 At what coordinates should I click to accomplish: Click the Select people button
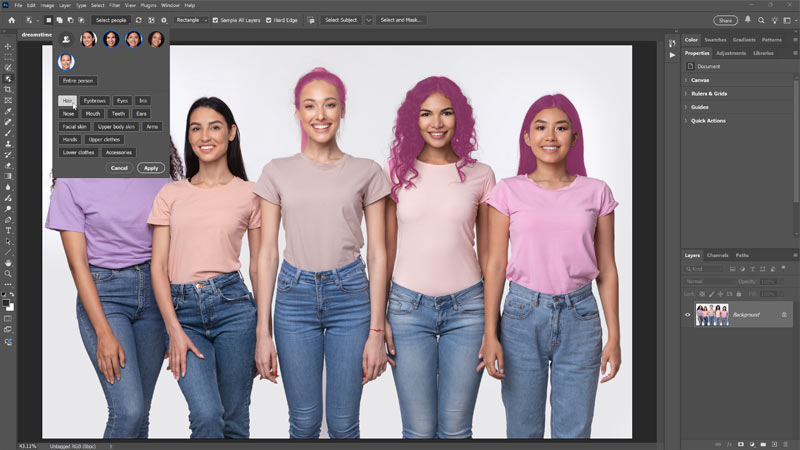111,20
